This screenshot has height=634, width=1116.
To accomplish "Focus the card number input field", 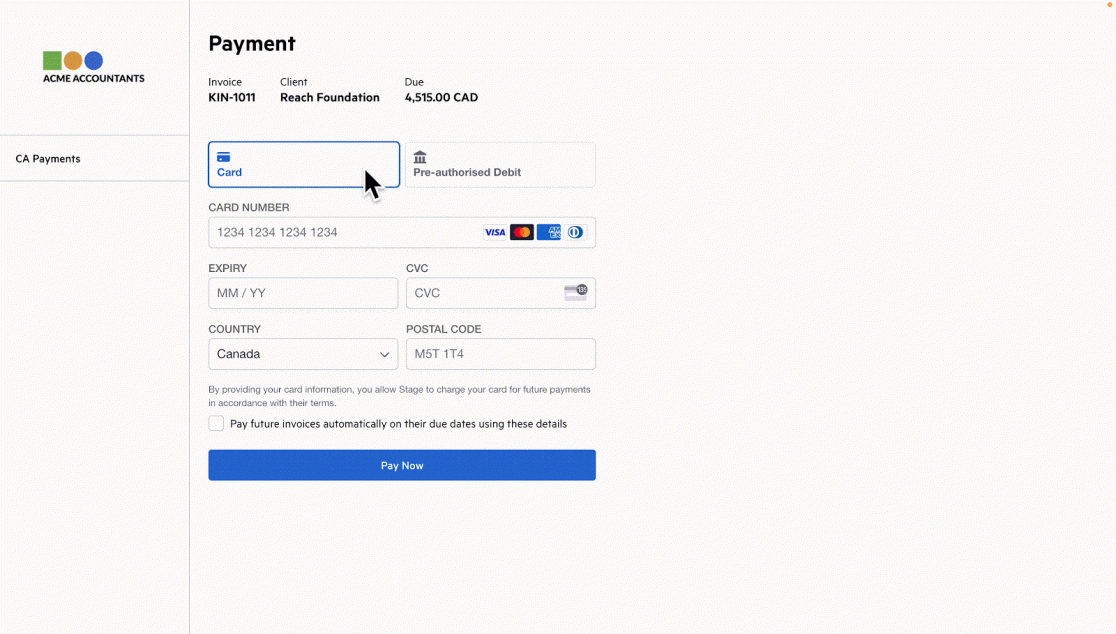I will [402, 233].
